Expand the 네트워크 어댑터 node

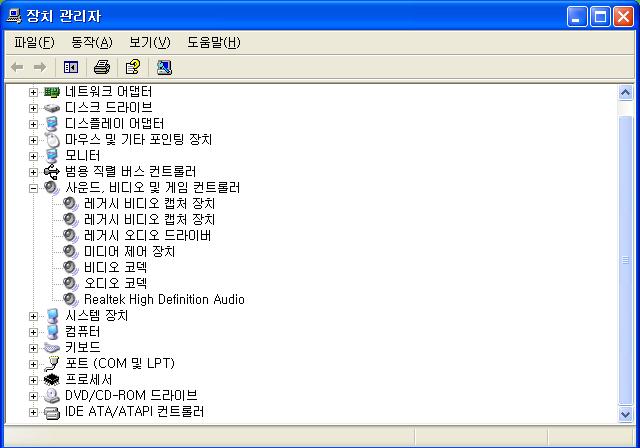pyautogui.click(x=33, y=92)
